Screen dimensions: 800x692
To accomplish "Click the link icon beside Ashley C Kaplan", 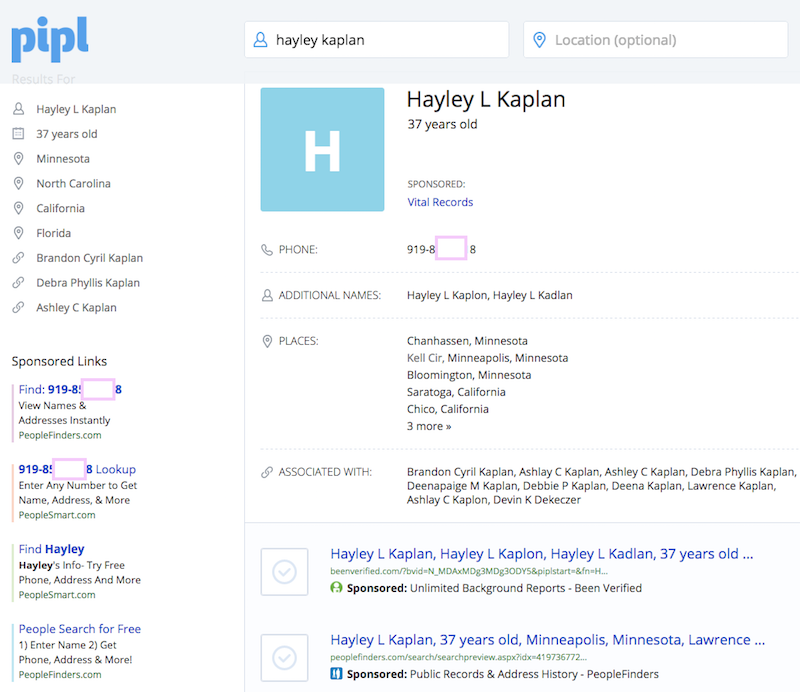I will coord(18,307).
